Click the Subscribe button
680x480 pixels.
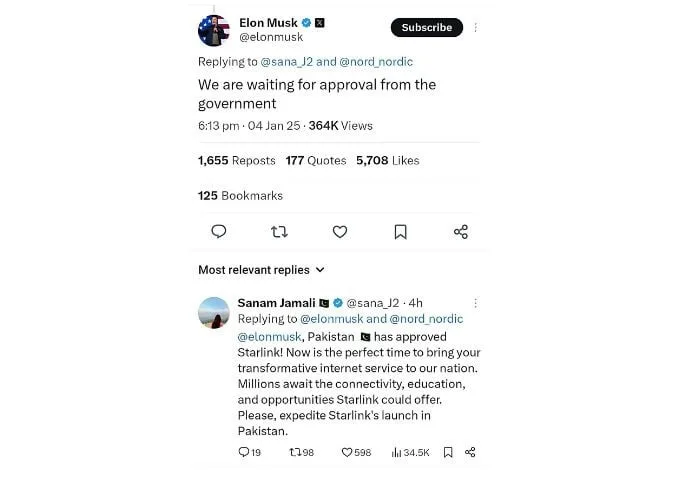point(427,28)
